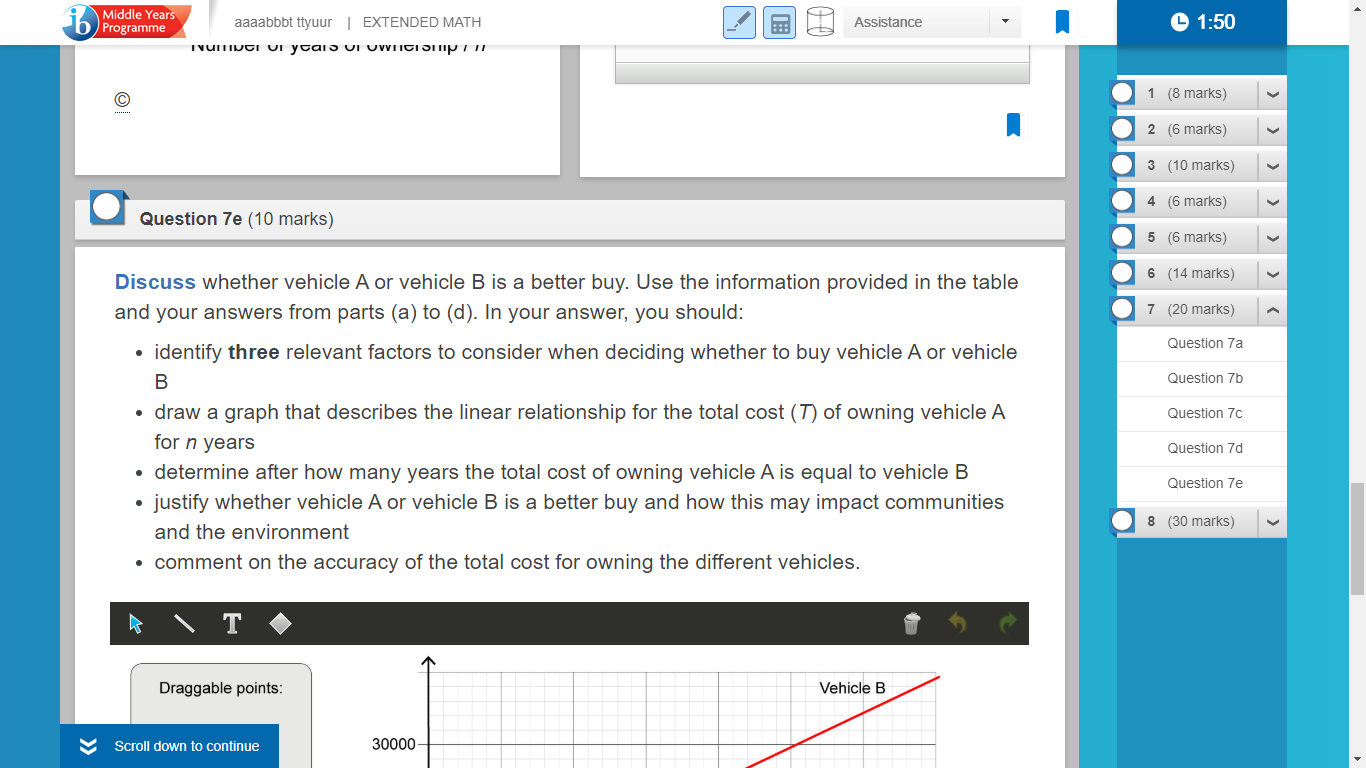Expand question 1 (8 marks) chevron
The image size is (1366, 768).
tap(1272, 93)
